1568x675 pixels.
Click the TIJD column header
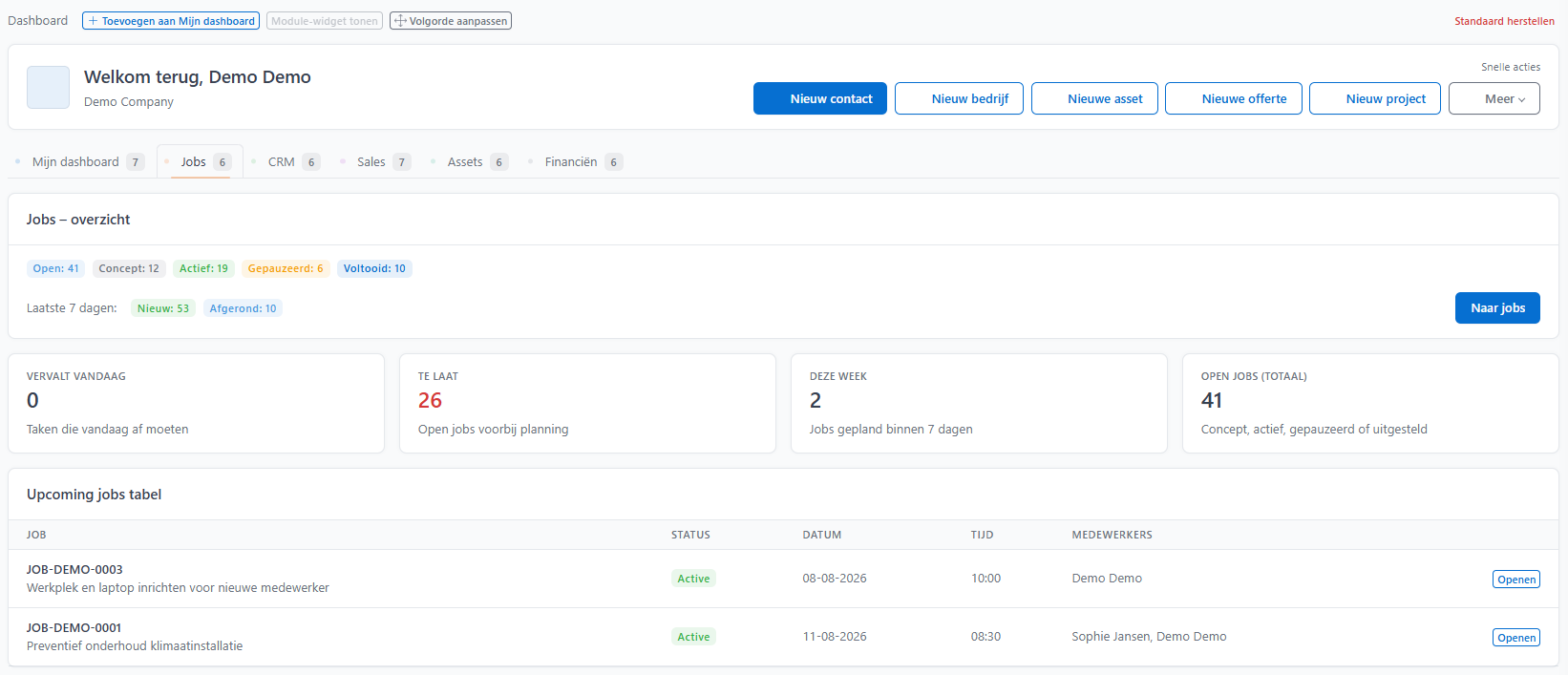pos(983,535)
